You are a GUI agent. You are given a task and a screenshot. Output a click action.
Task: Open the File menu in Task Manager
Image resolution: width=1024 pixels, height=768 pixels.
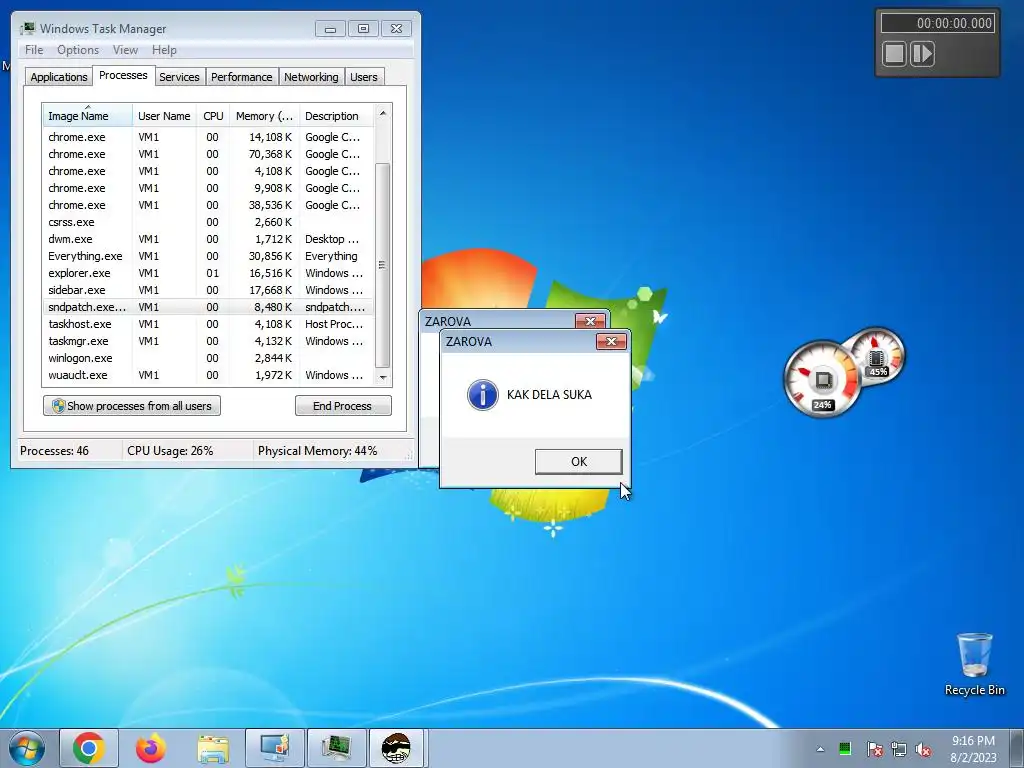34,50
